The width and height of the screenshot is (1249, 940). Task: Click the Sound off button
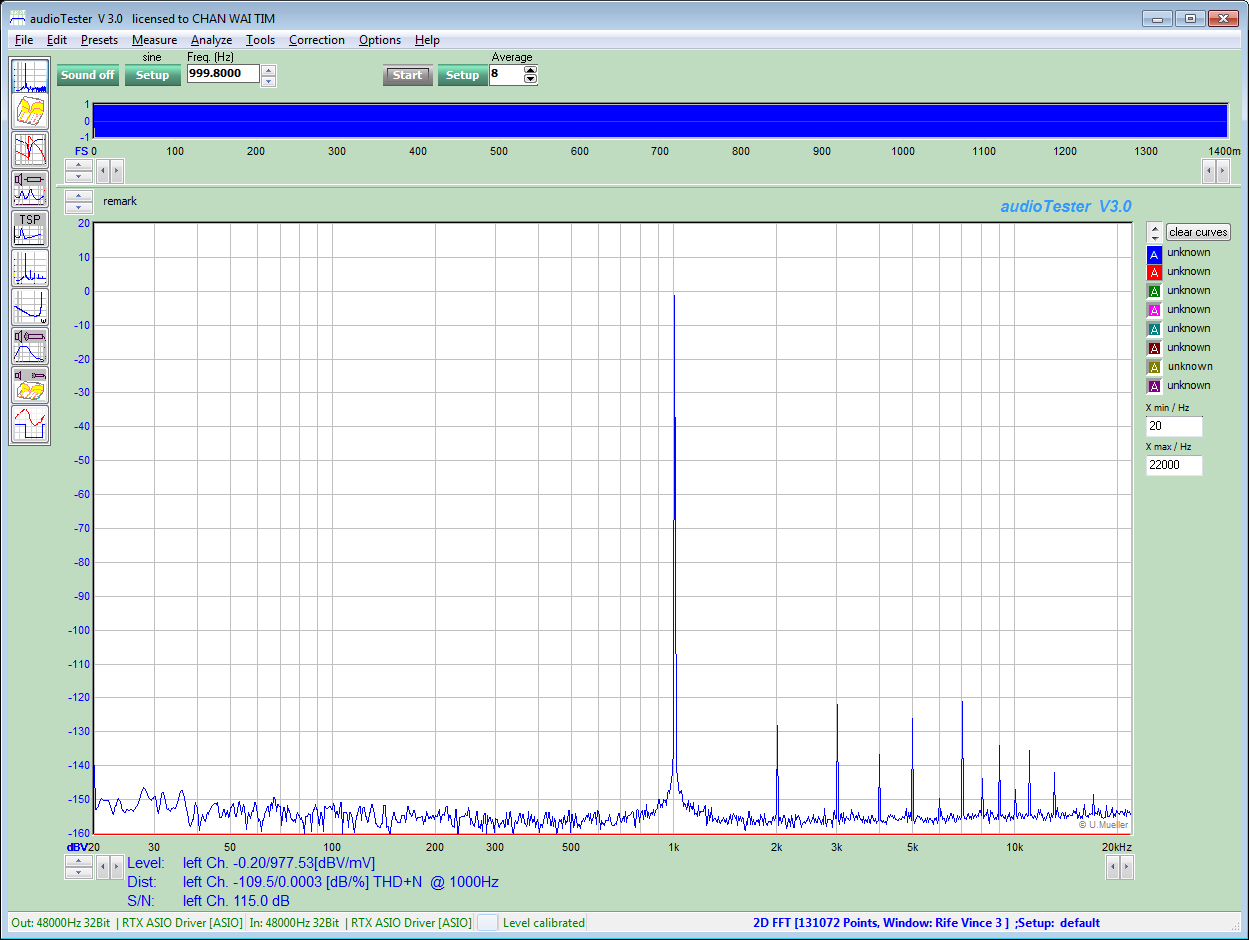click(x=88, y=75)
